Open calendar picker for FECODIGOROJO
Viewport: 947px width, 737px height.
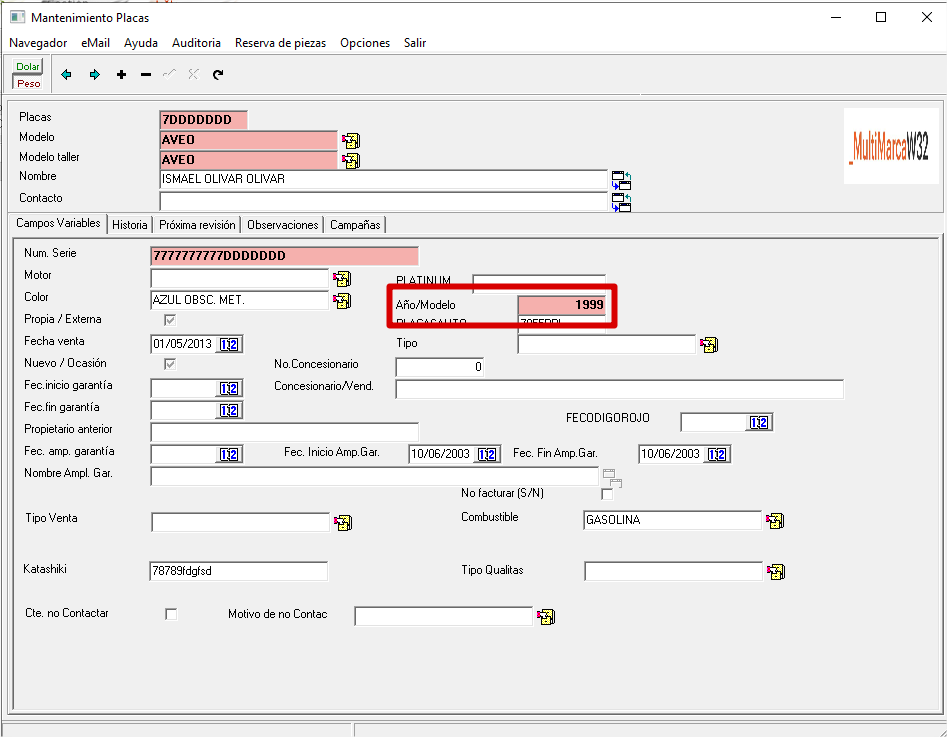pos(759,422)
